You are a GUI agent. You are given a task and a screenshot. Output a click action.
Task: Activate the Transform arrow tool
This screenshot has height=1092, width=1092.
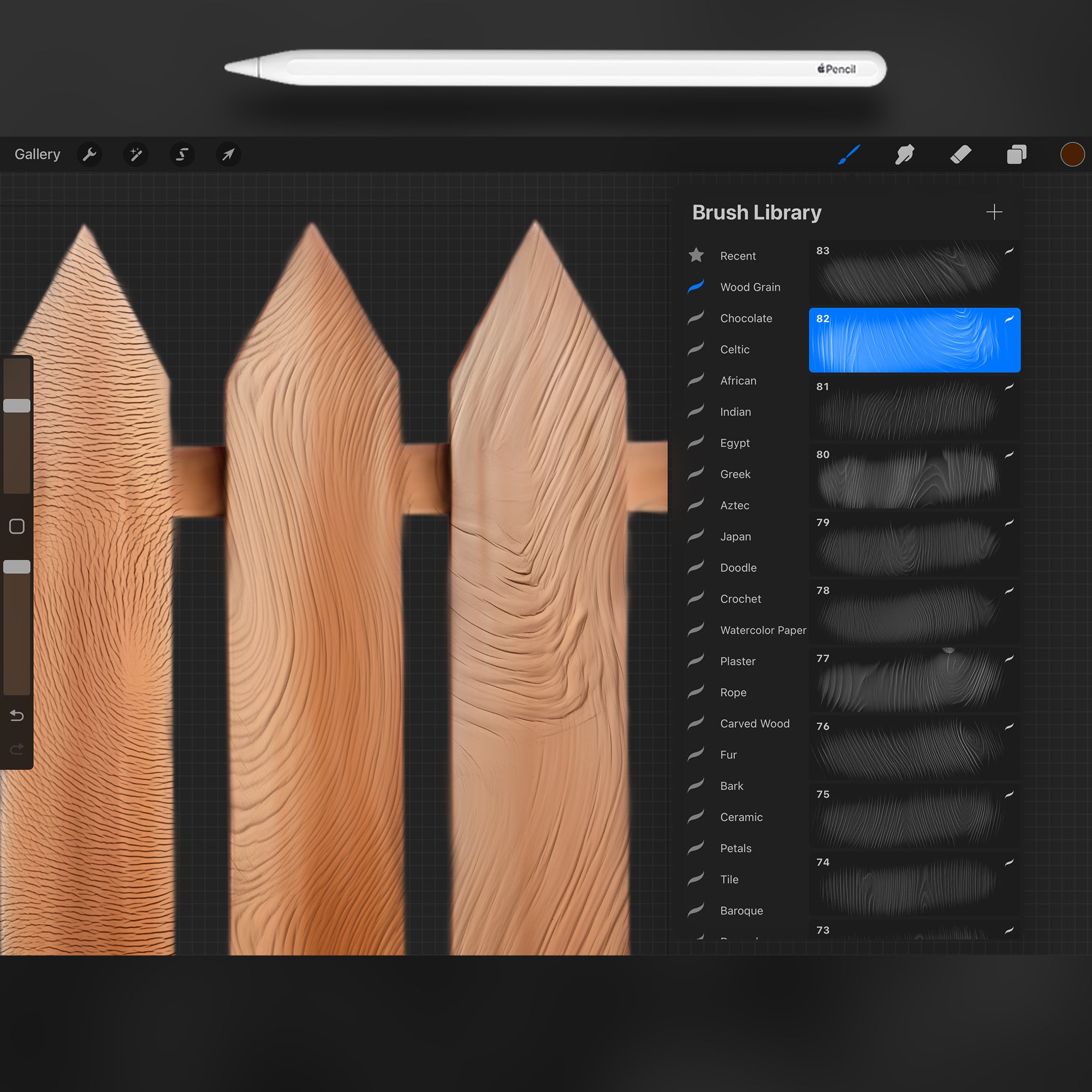(x=228, y=155)
